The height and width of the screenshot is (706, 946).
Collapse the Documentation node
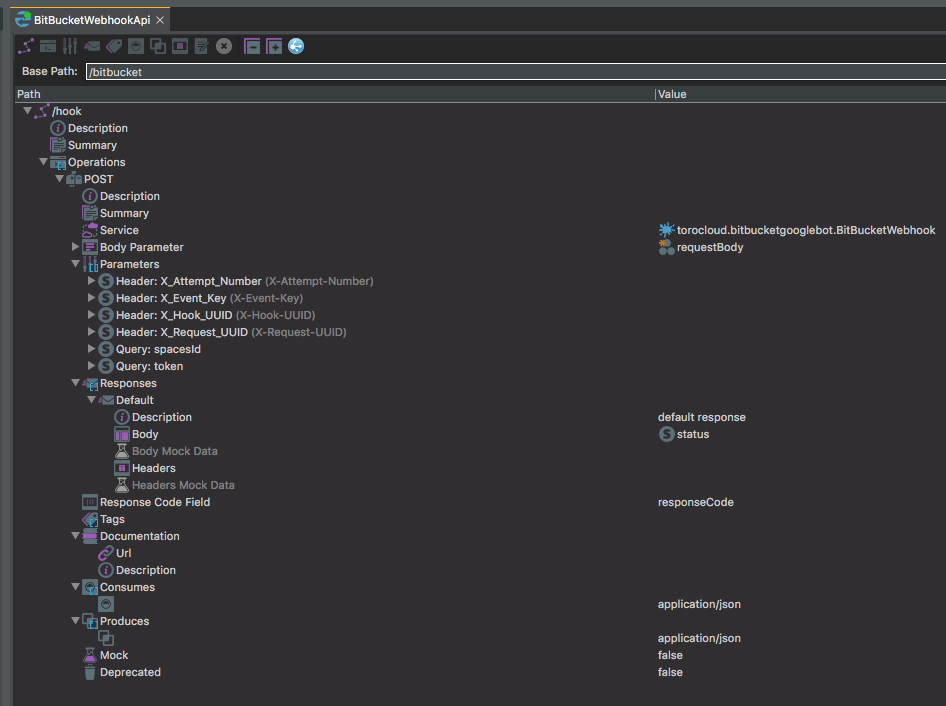pyautogui.click(x=75, y=536)
